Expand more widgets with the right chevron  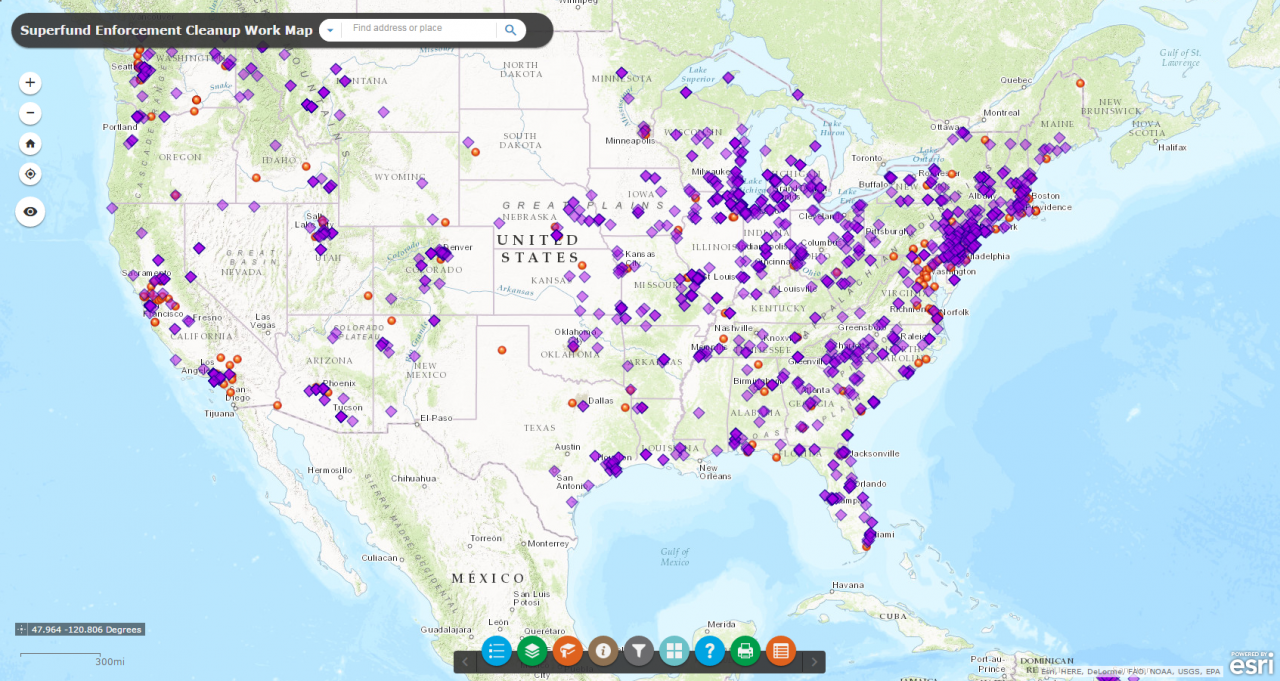click(x=812, y=660)
